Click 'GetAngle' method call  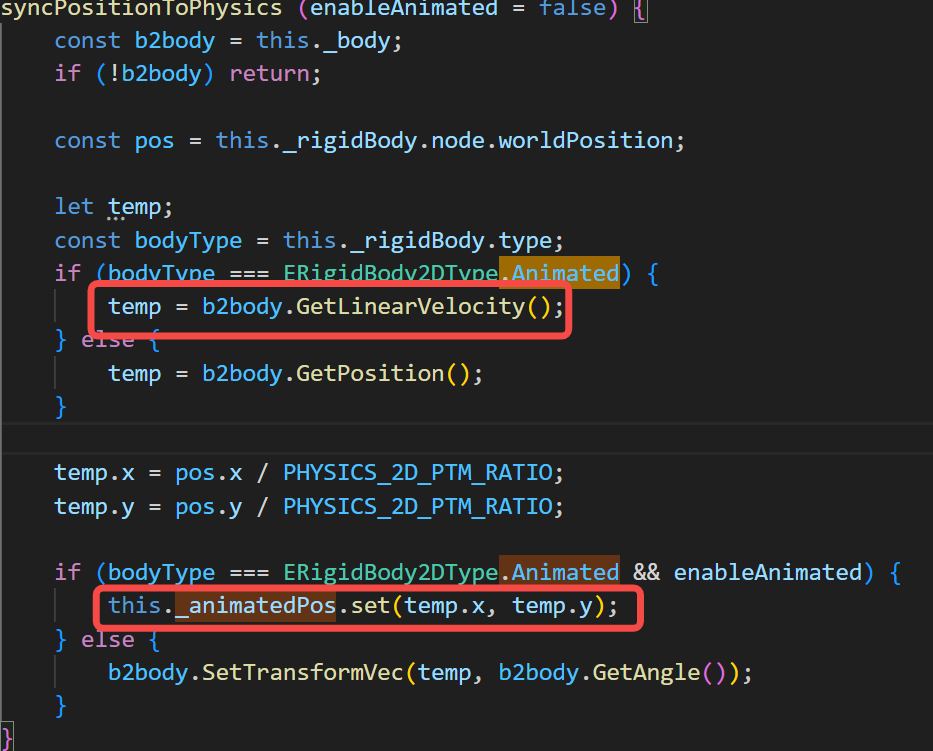pyautogui.click(x=646, y=673)
